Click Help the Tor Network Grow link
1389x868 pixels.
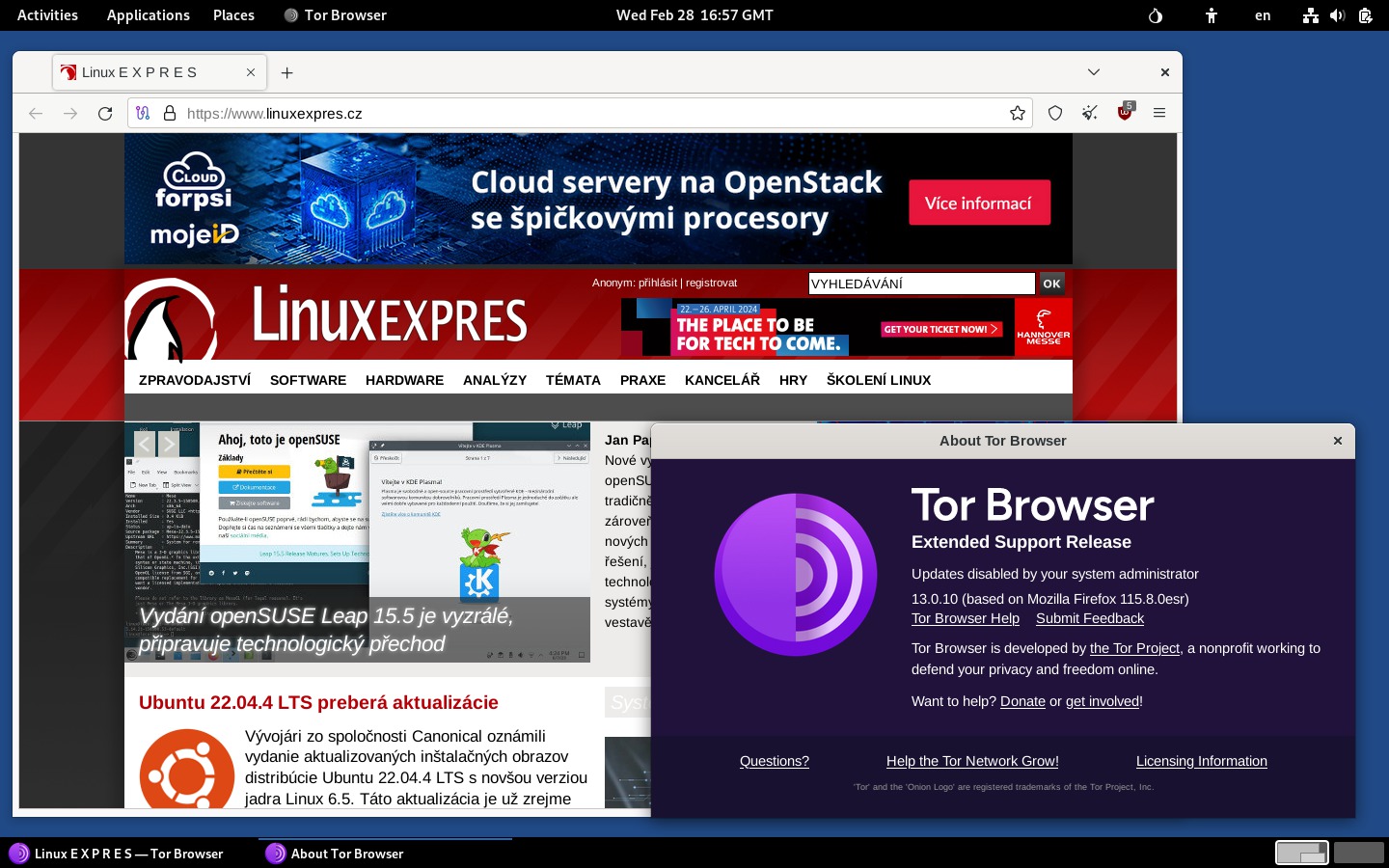click(x=972, y=762)
